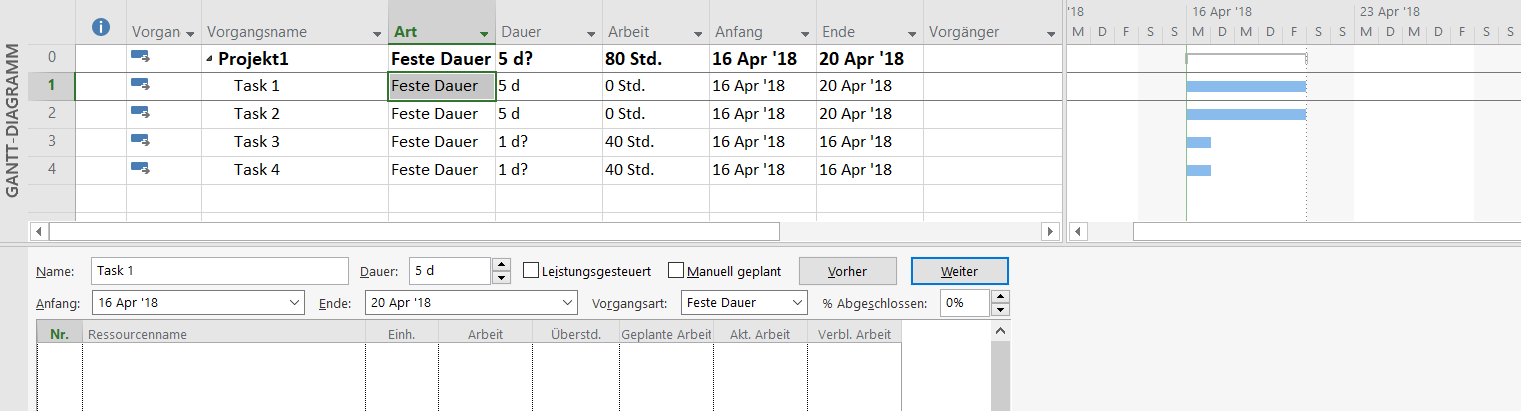Open the Vorgangsart dropdown

[796, 302]
